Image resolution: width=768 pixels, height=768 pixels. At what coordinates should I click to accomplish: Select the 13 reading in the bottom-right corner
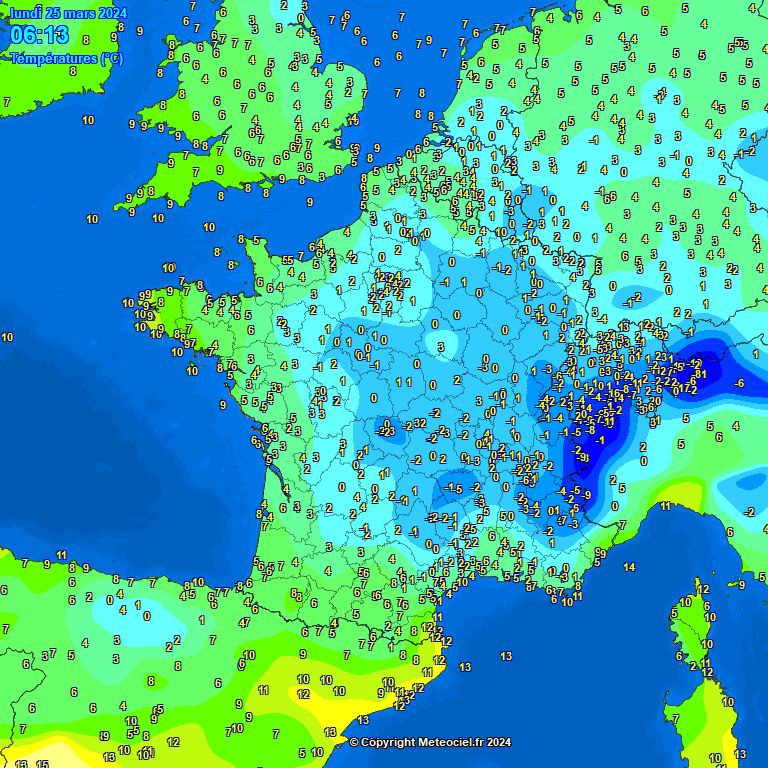739,754
